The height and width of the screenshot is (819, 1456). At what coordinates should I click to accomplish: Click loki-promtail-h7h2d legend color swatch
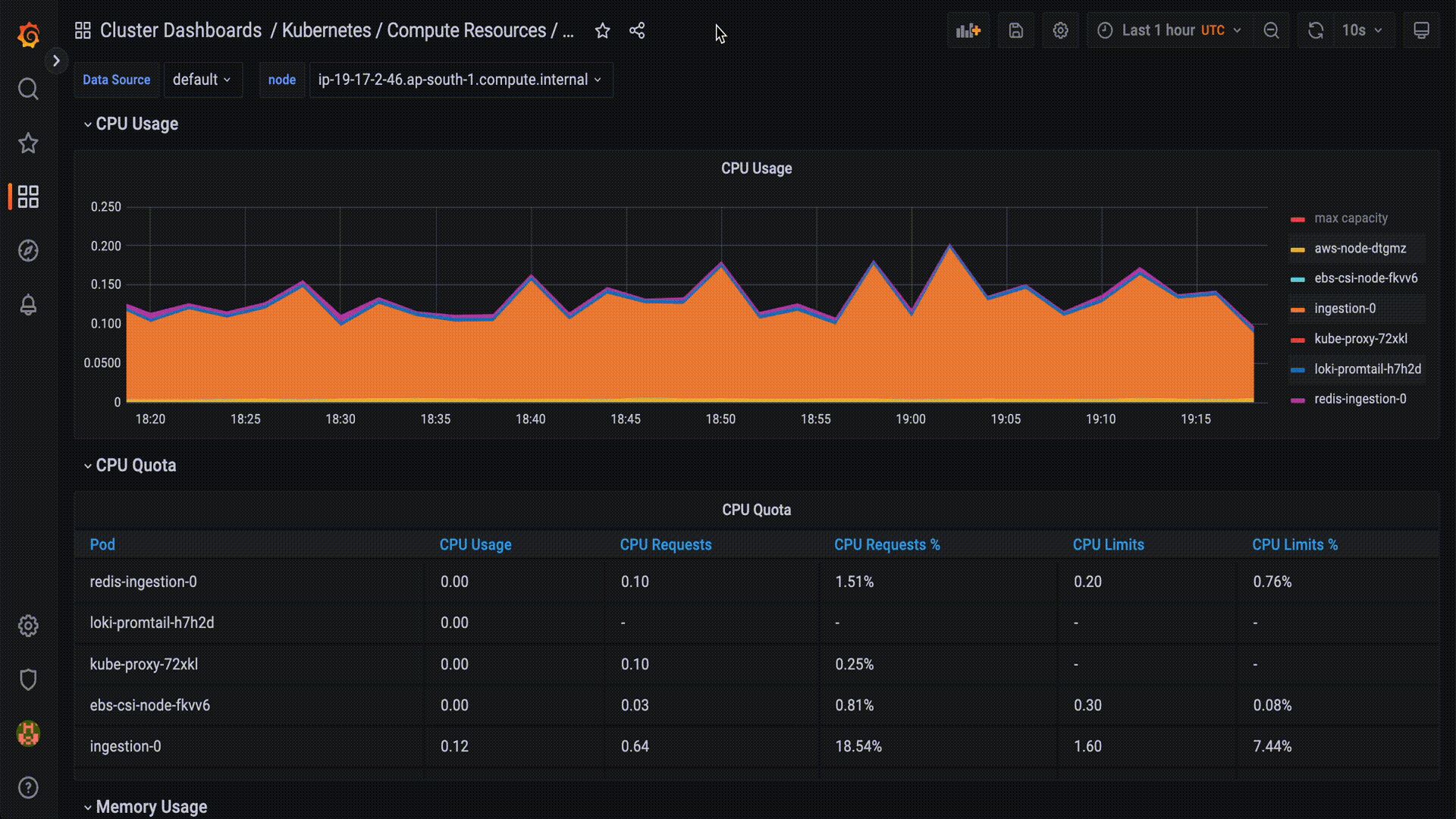(1298, 370)
